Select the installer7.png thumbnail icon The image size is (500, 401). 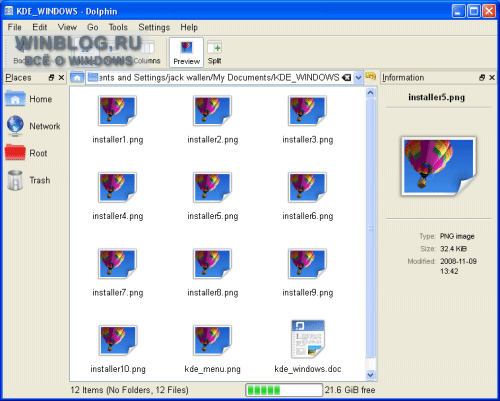click(x=117, y=263)
